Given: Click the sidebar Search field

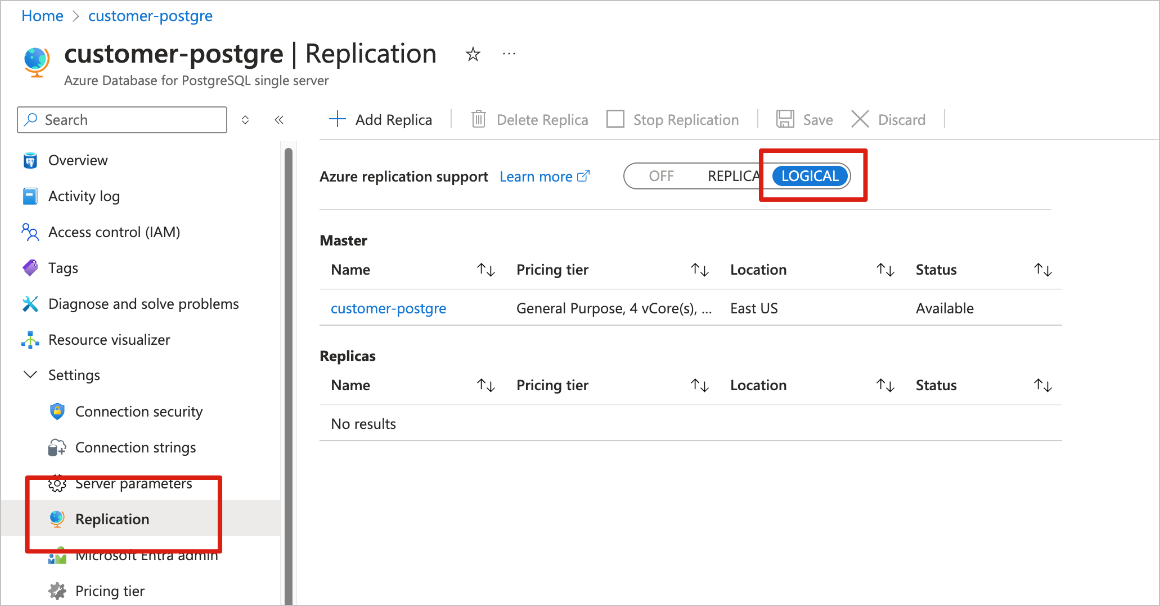Looking at the screenshot, I should [x=122, y=120].
